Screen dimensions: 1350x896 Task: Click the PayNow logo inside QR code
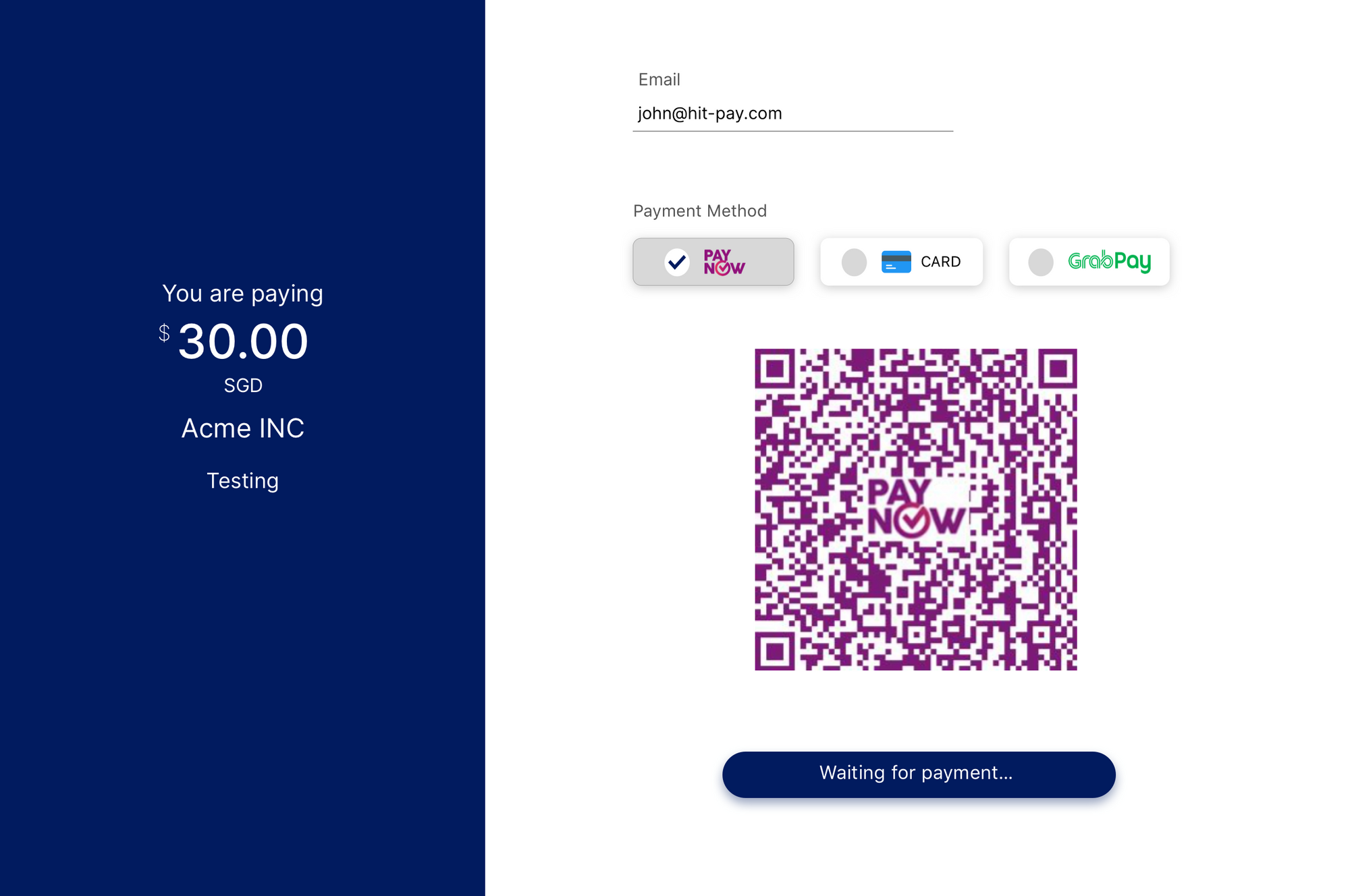point(915,507)
